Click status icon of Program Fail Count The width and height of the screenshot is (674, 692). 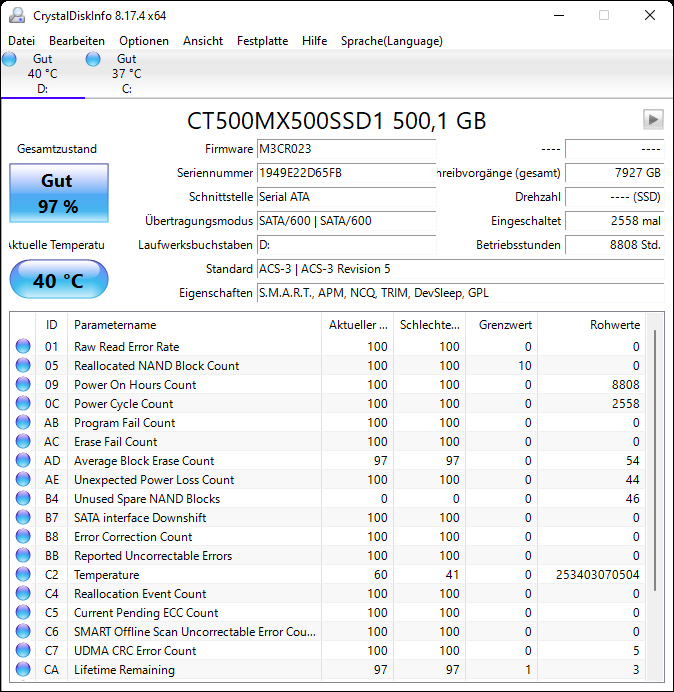tap(23, 422)
